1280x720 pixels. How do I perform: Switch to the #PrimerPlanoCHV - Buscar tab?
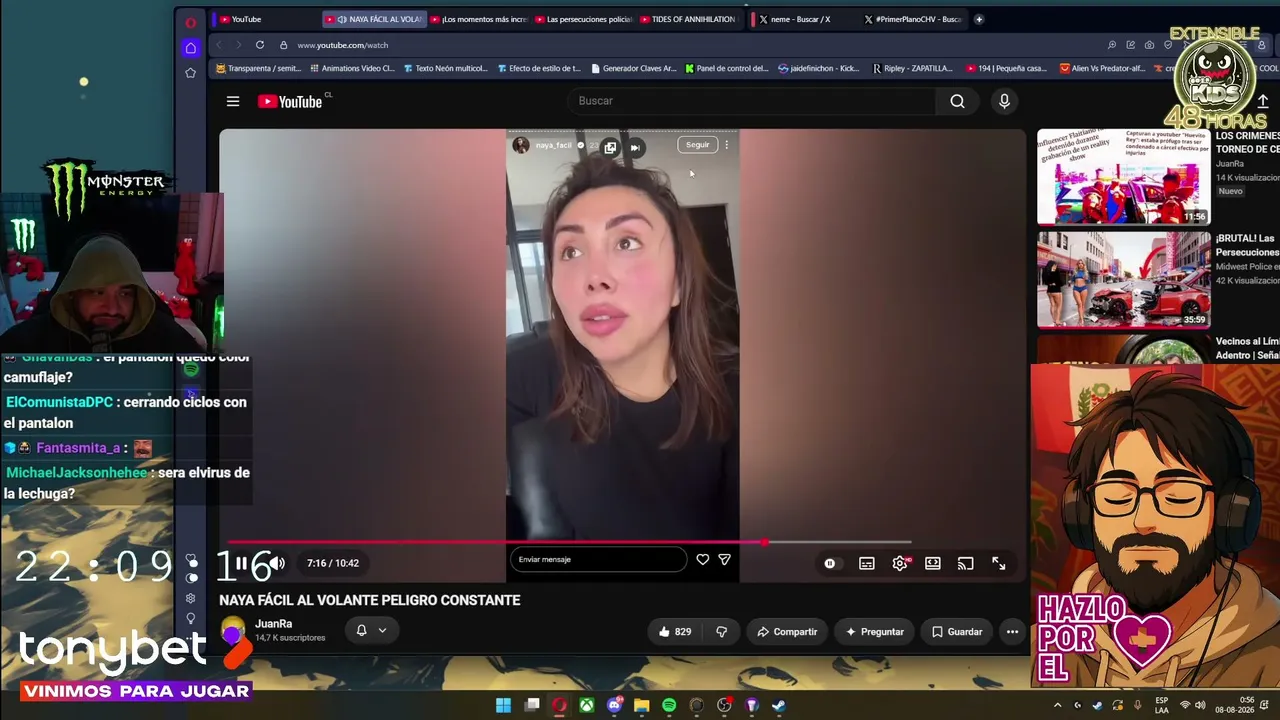(x=912, y=19)
